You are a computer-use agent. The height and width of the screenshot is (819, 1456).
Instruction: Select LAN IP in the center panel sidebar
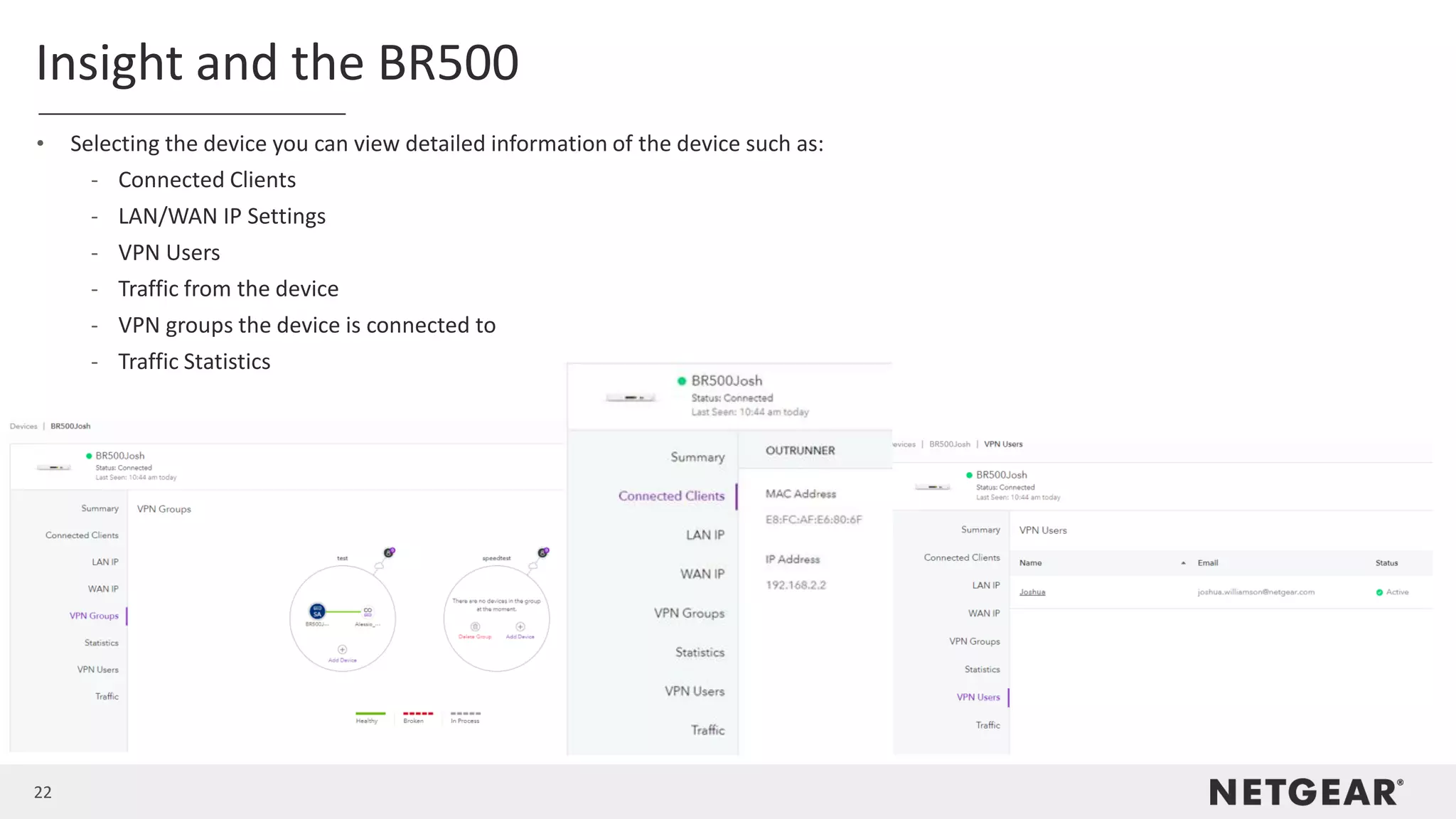click(705, 535)
